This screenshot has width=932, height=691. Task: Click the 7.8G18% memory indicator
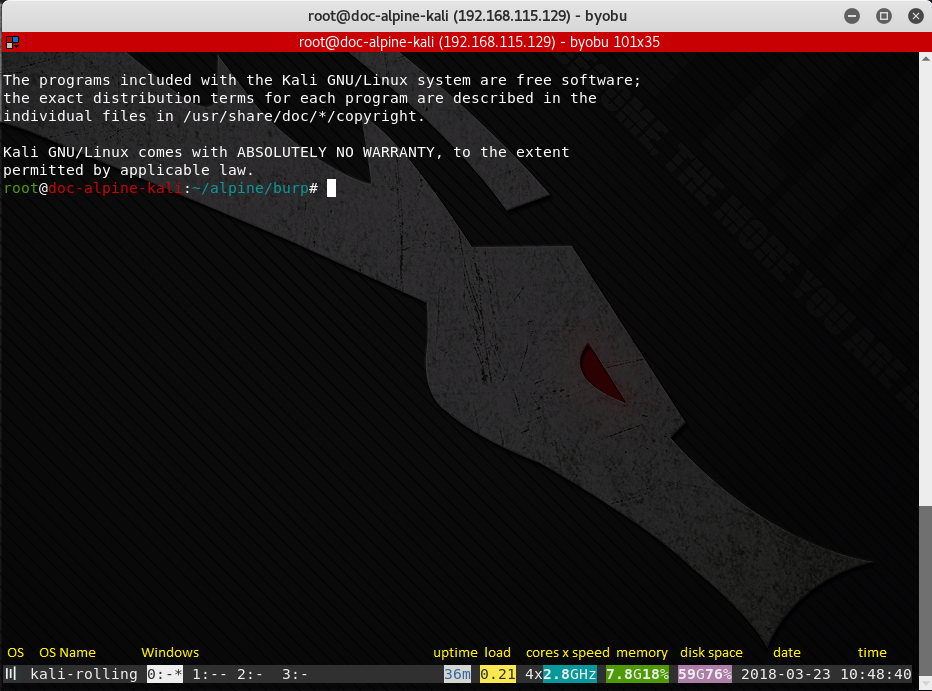[x=637, y=674]
